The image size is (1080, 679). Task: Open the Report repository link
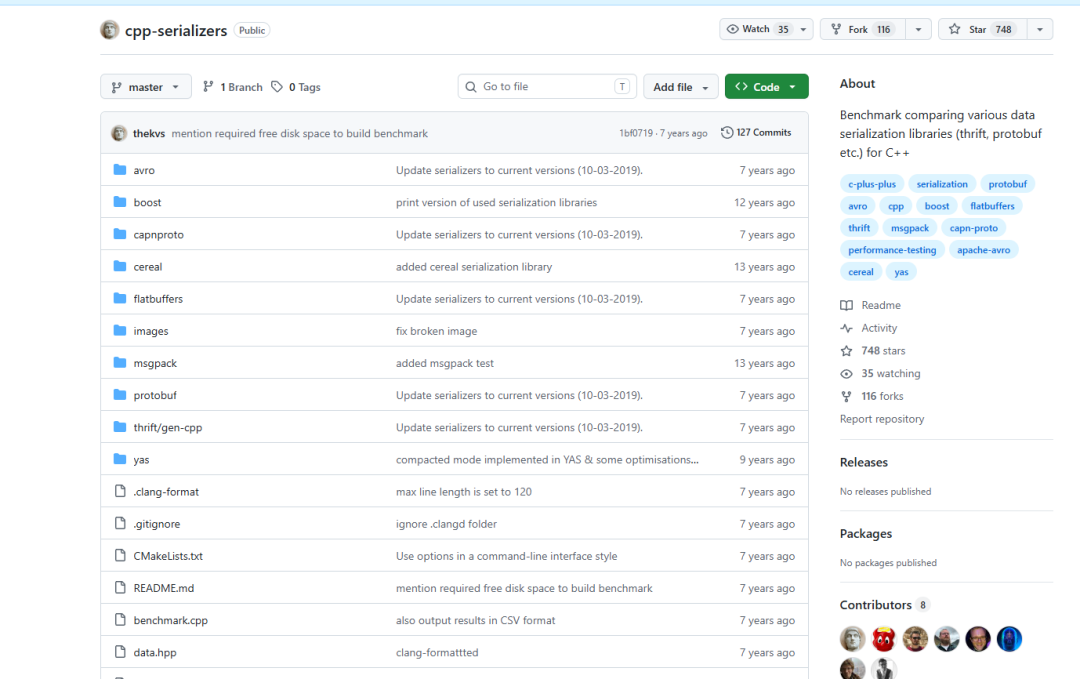(882, 419)
